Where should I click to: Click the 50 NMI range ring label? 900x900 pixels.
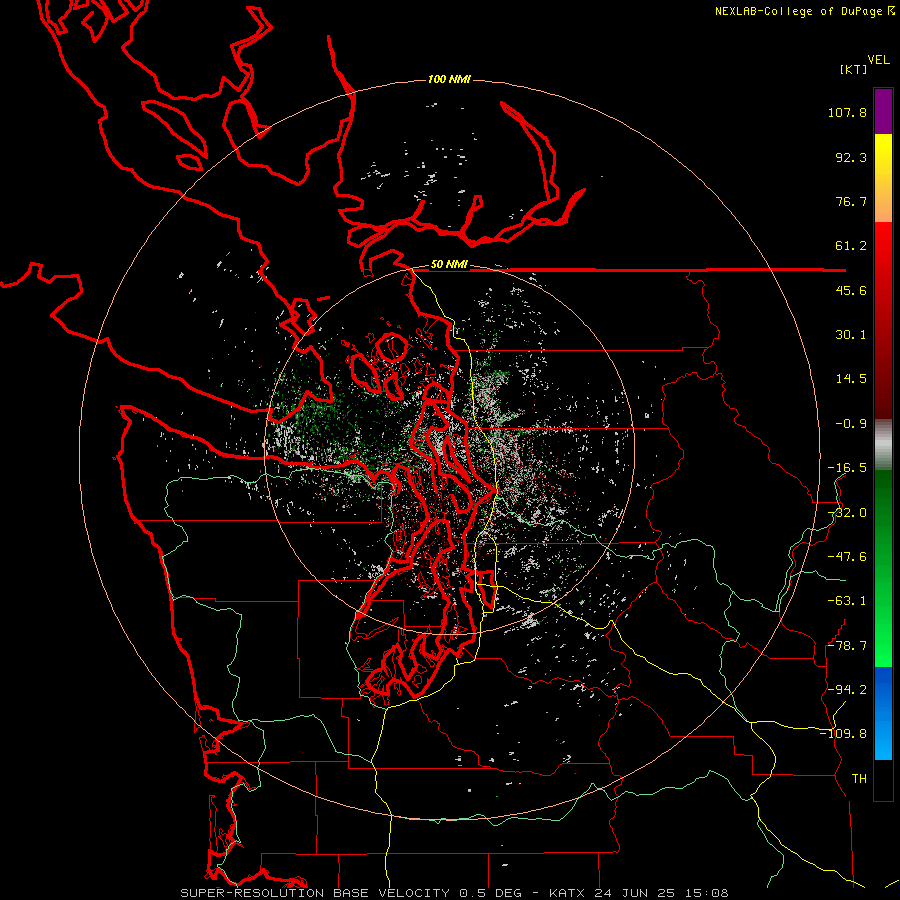click(449, 264)
